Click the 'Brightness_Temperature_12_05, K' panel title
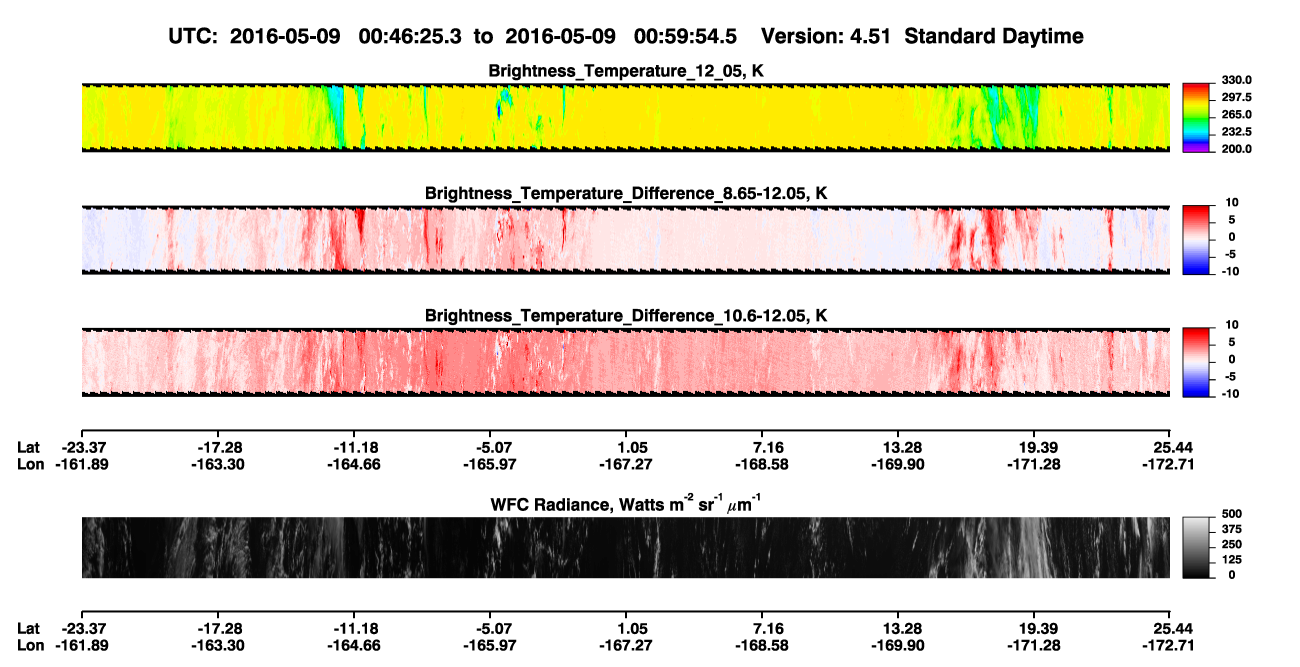This screenshot has width=1300, height=667. pyautogui.click(x=626, y=71)
